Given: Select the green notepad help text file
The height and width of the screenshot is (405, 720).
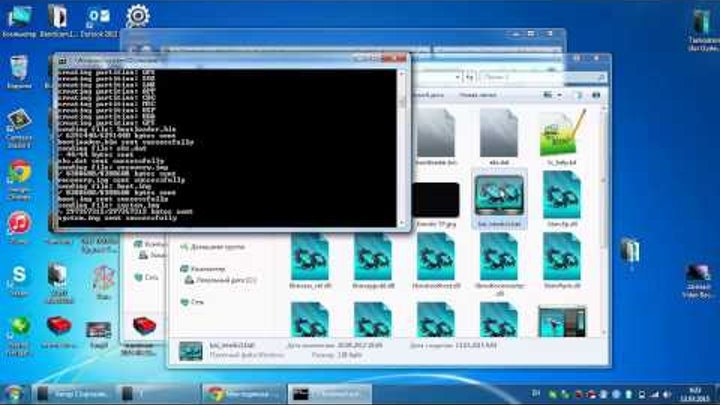Looking at the screenshot, I should [x=561, y=135].
